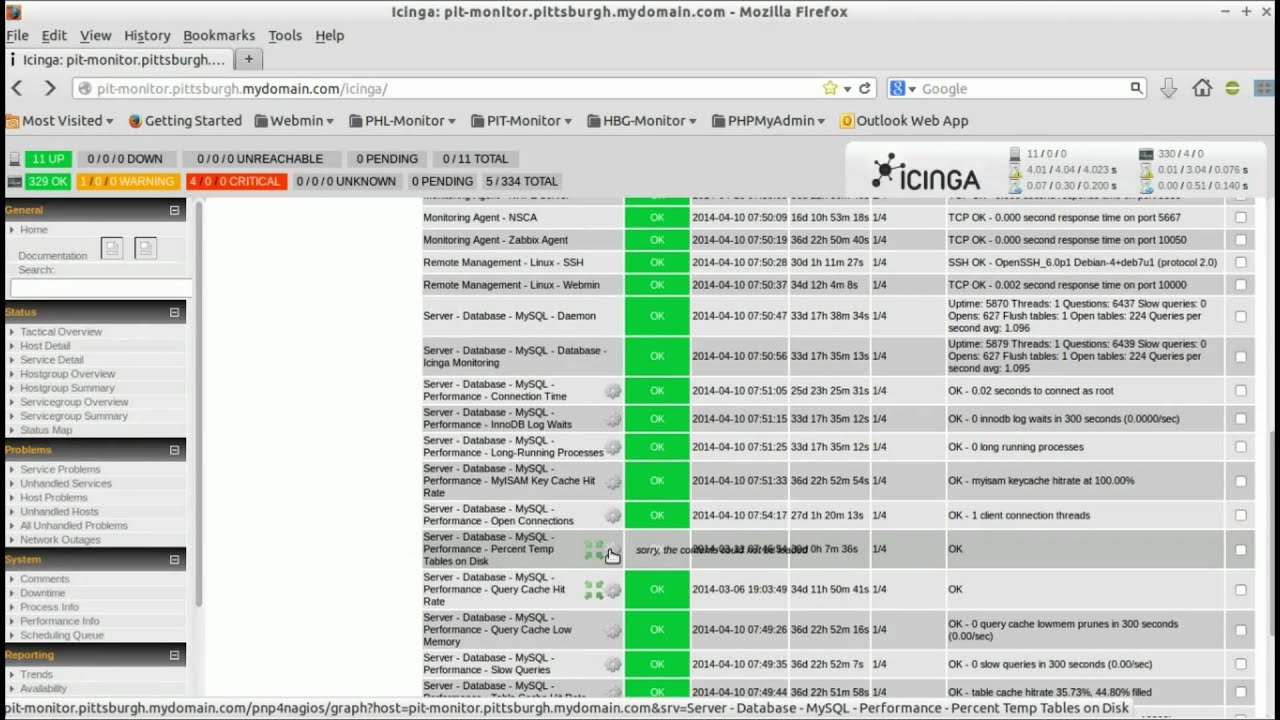Screen dimensions: 1280x720
Task: Open graph icon for Query Cache Hit Rate
Action: (x=594, y=590)
